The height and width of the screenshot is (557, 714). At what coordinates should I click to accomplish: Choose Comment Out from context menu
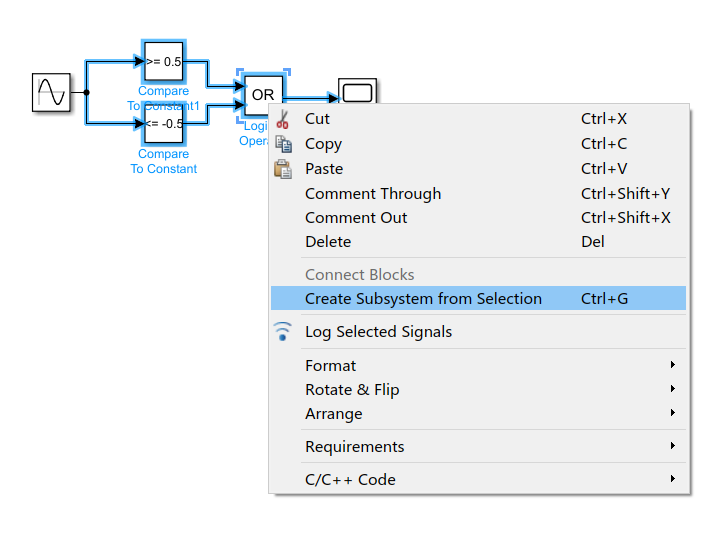[x=356, y=218]
